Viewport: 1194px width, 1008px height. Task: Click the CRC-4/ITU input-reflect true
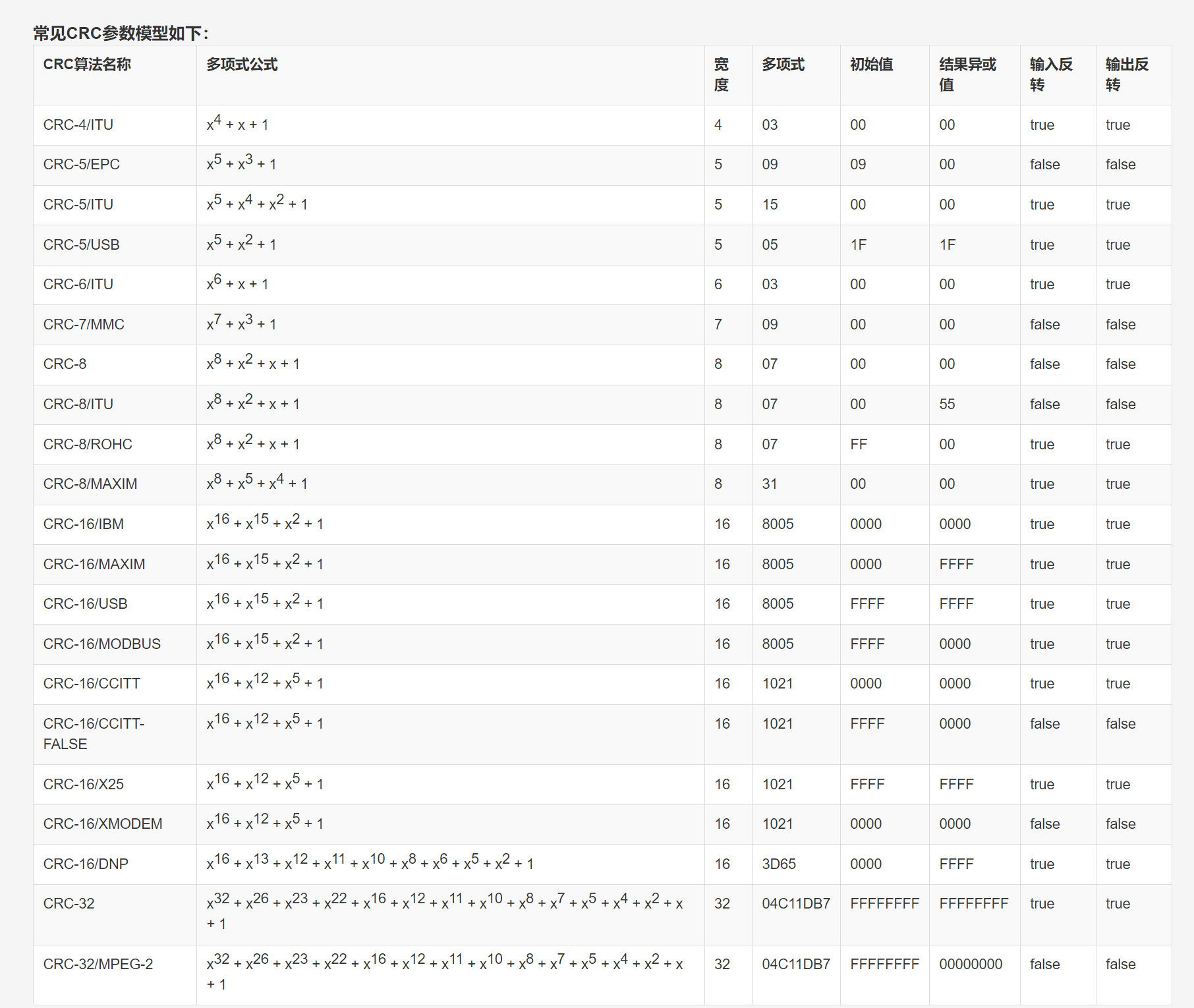coord(1042,125)
